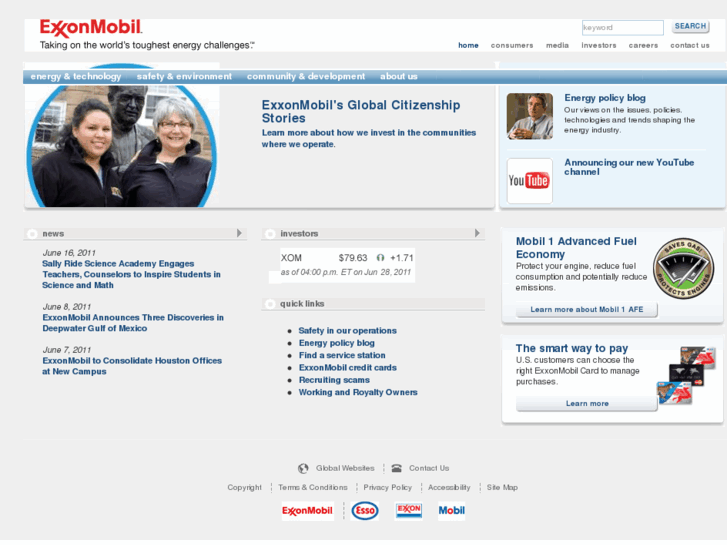Open Recruiting scams quick link
Image resolution: width=727 pixels, height=545 pixels.
click(334, 380)
